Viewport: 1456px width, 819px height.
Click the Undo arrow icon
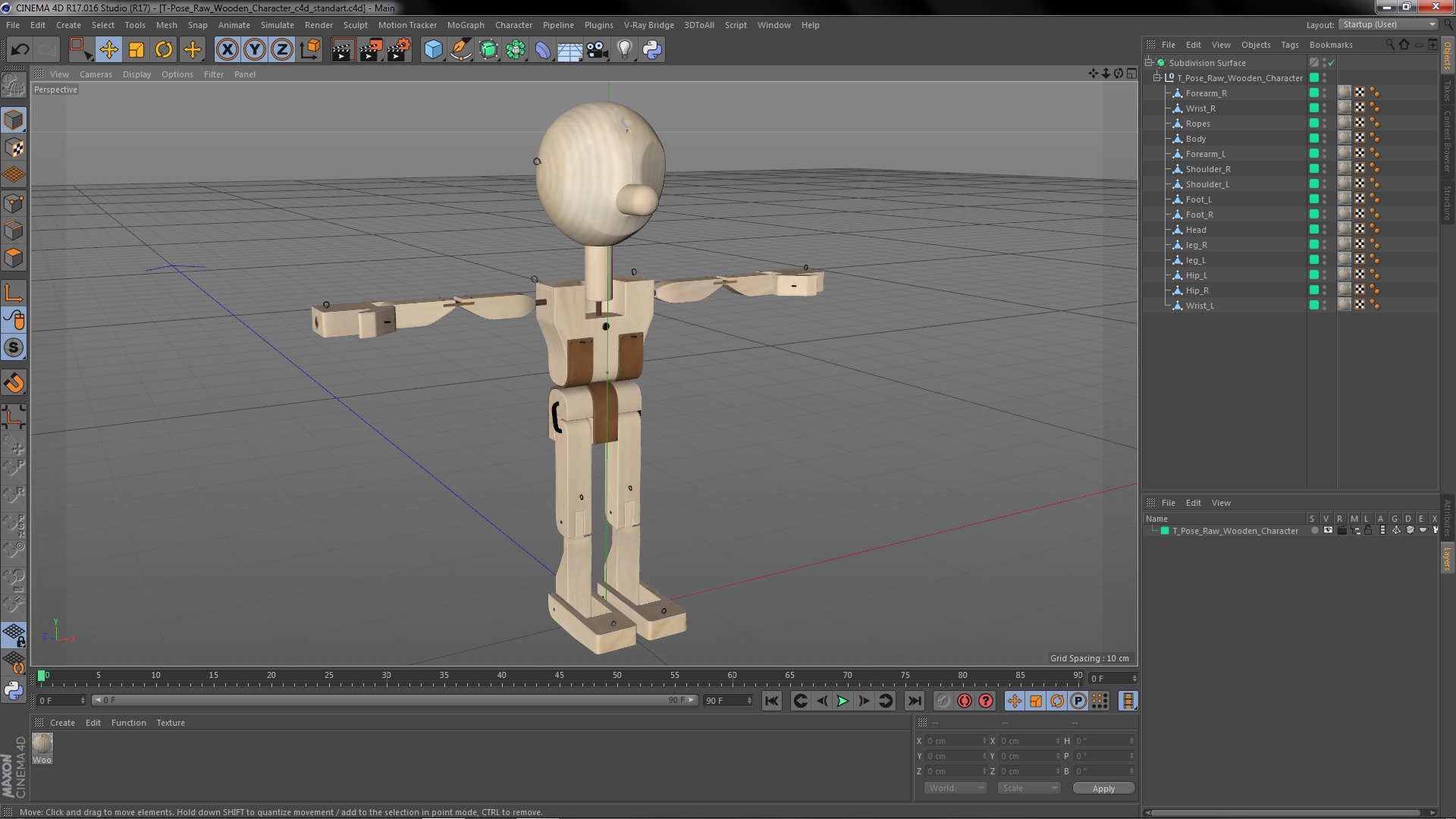pyautogui.click(x=20, y=50)
